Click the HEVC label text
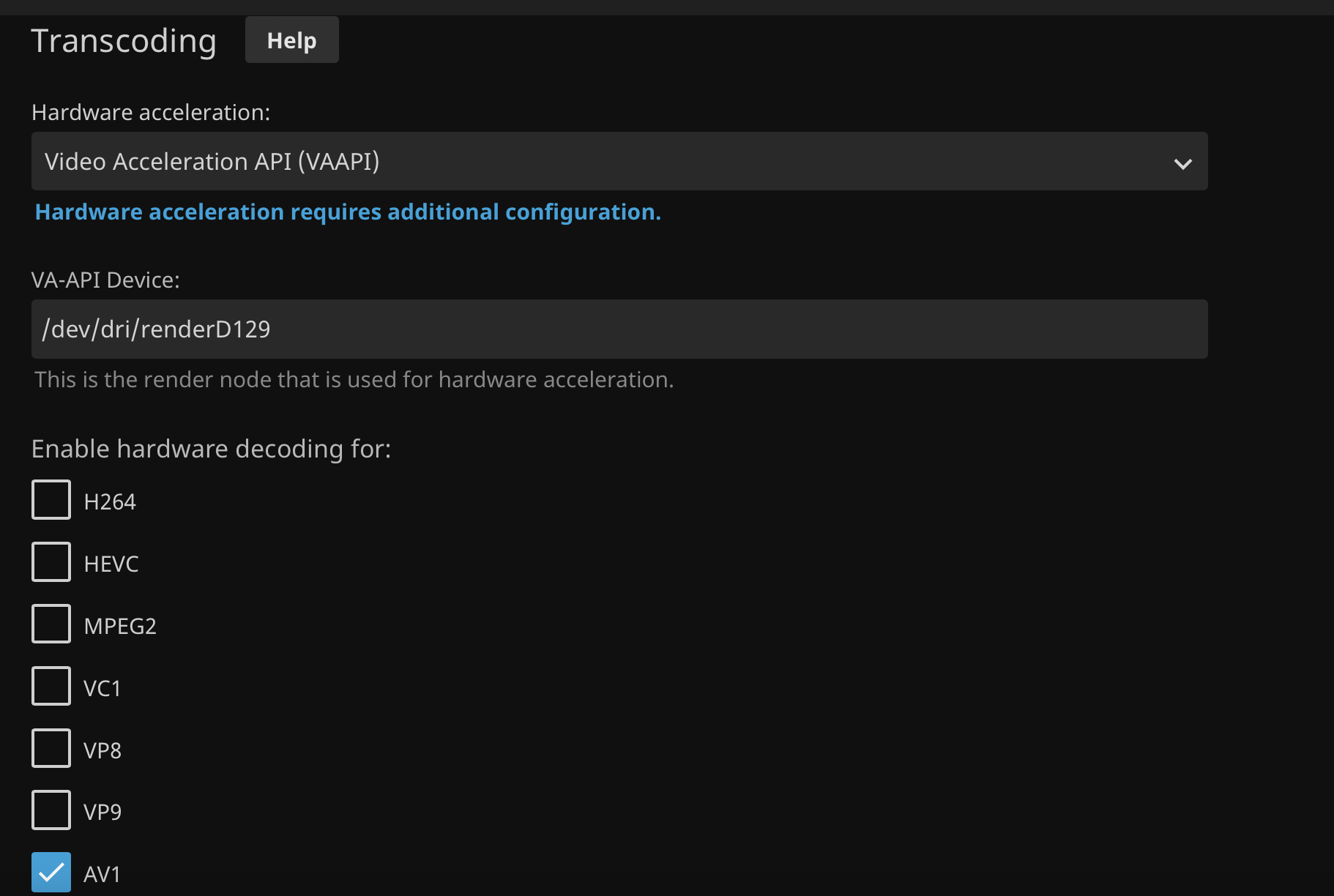The height and width of the screenshot is (896, 1334). pyautogui.click(x=111, y=564)
